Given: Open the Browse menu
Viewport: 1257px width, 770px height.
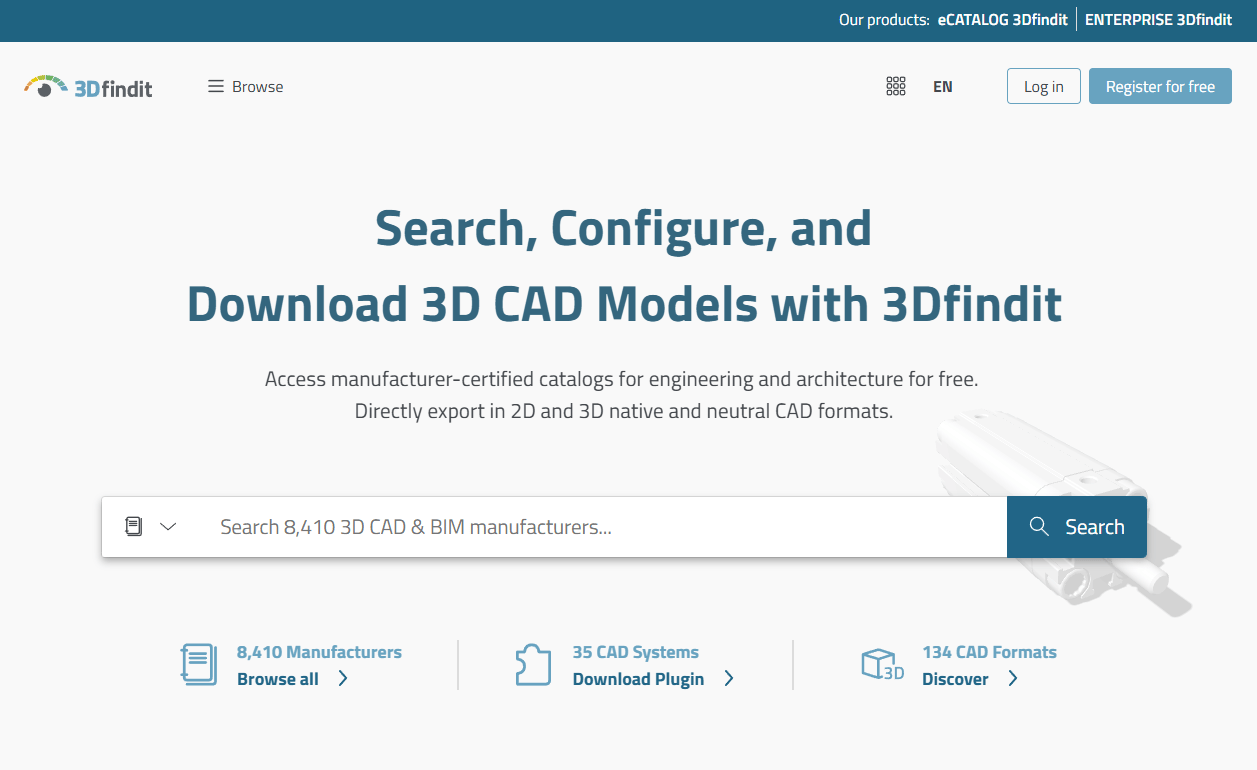Looking at the screenshot, I should [x=245, y=87].
